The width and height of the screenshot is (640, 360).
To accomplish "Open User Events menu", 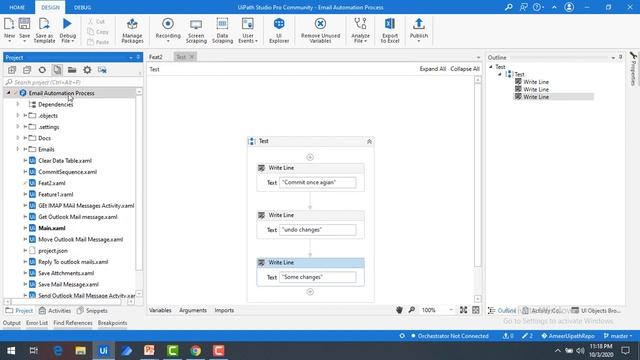I will click(248, 30).
